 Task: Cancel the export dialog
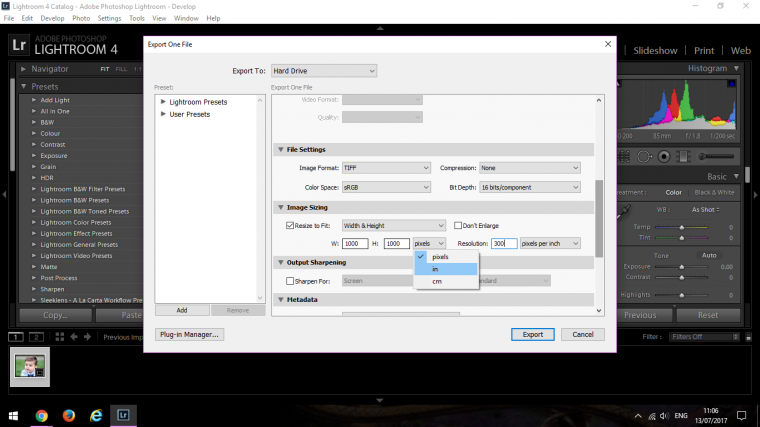583,334
